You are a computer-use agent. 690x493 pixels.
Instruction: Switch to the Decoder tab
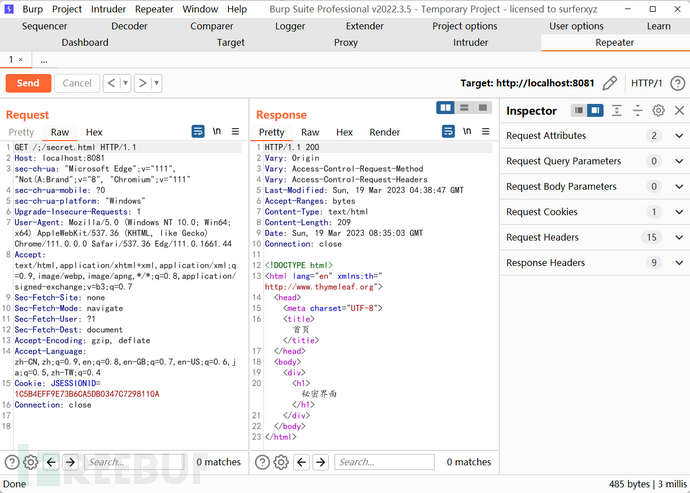click(129, 26)
